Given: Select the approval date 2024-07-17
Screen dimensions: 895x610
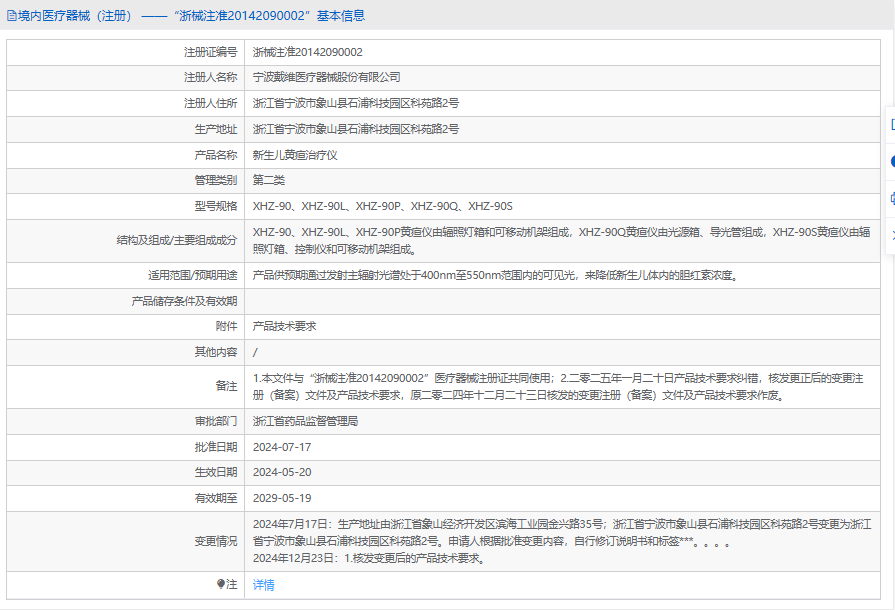Looking at the screenshot, I should point(282,447).
